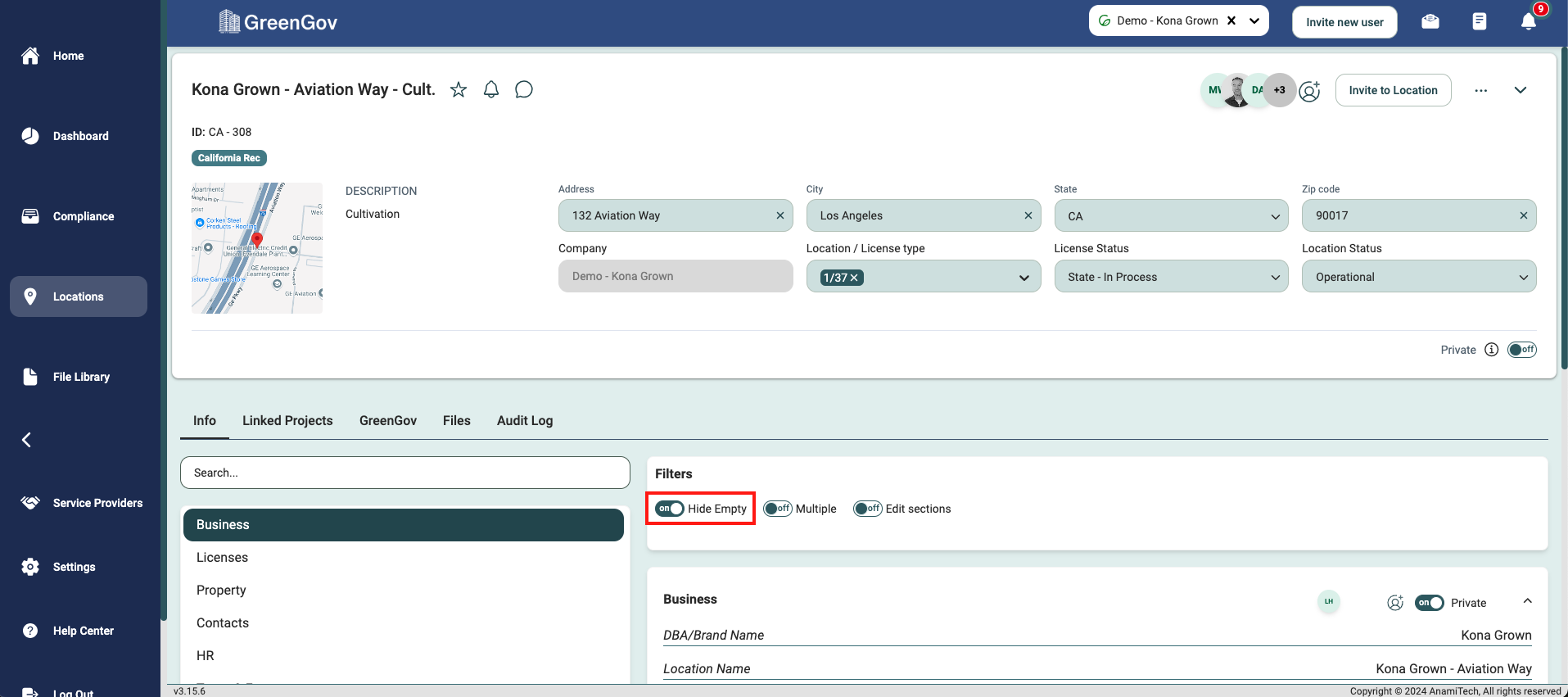Click the GreenGov logo
Viewport: 1568px width, 697px height.
278,22
